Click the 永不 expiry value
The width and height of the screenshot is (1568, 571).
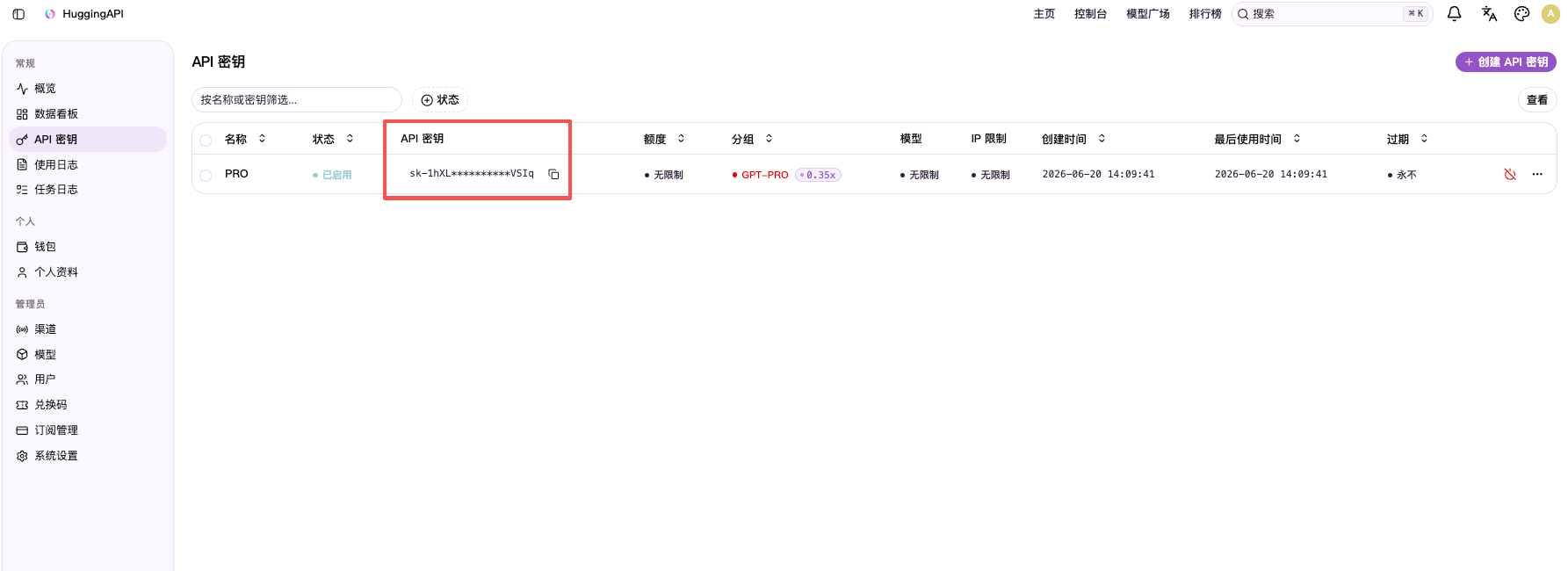point(1403,175)
